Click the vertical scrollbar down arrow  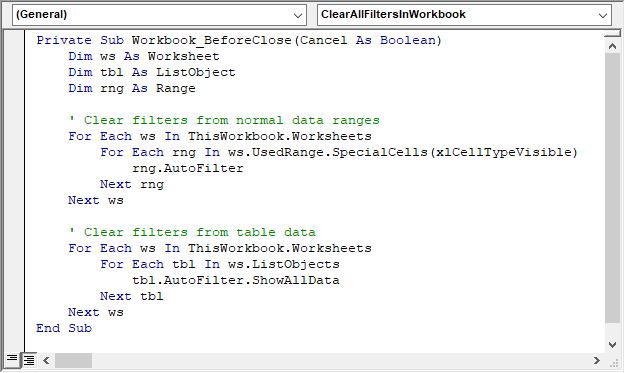[612, 344]
